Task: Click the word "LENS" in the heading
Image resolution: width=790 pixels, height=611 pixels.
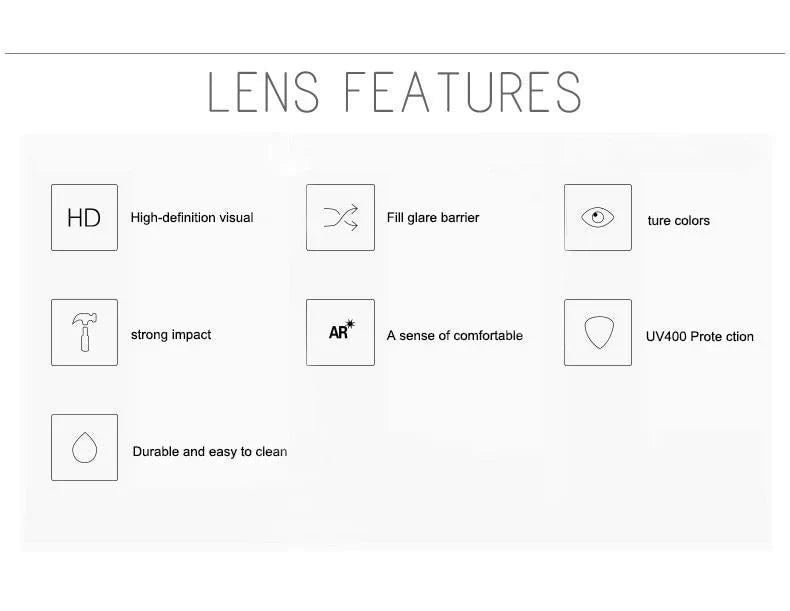Action: [264, 92]
